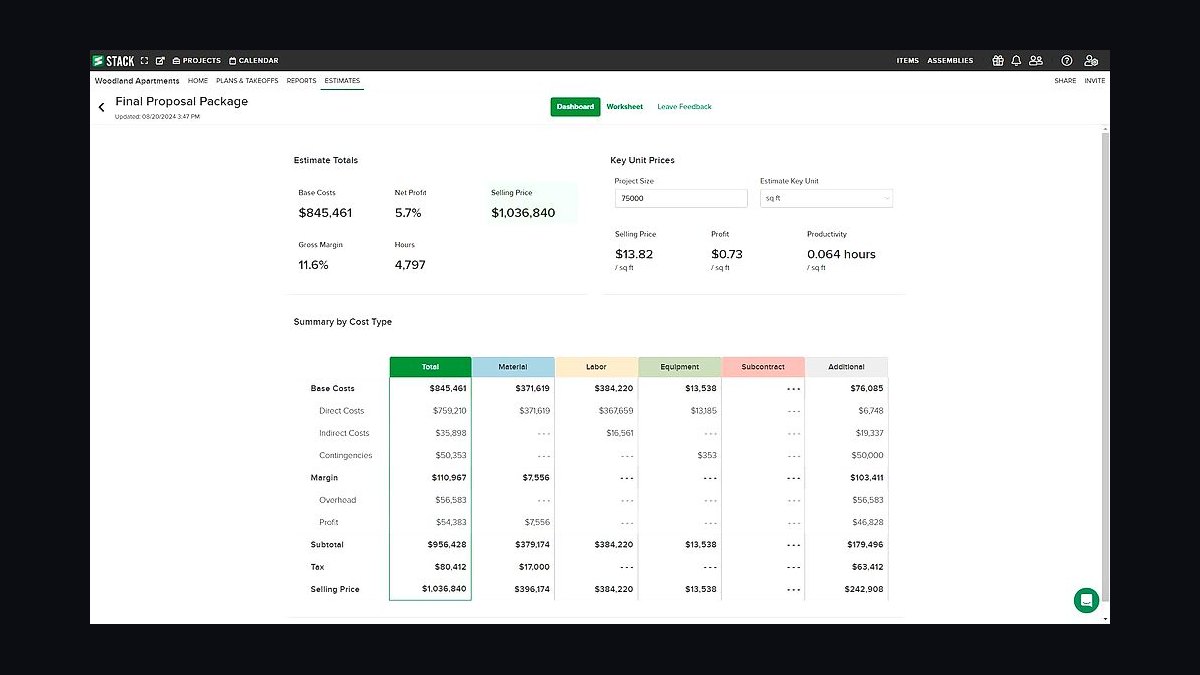This screenshot has width=1200, height=675.
Task: Click the STACK logo
Action: [x=114, y=61]
